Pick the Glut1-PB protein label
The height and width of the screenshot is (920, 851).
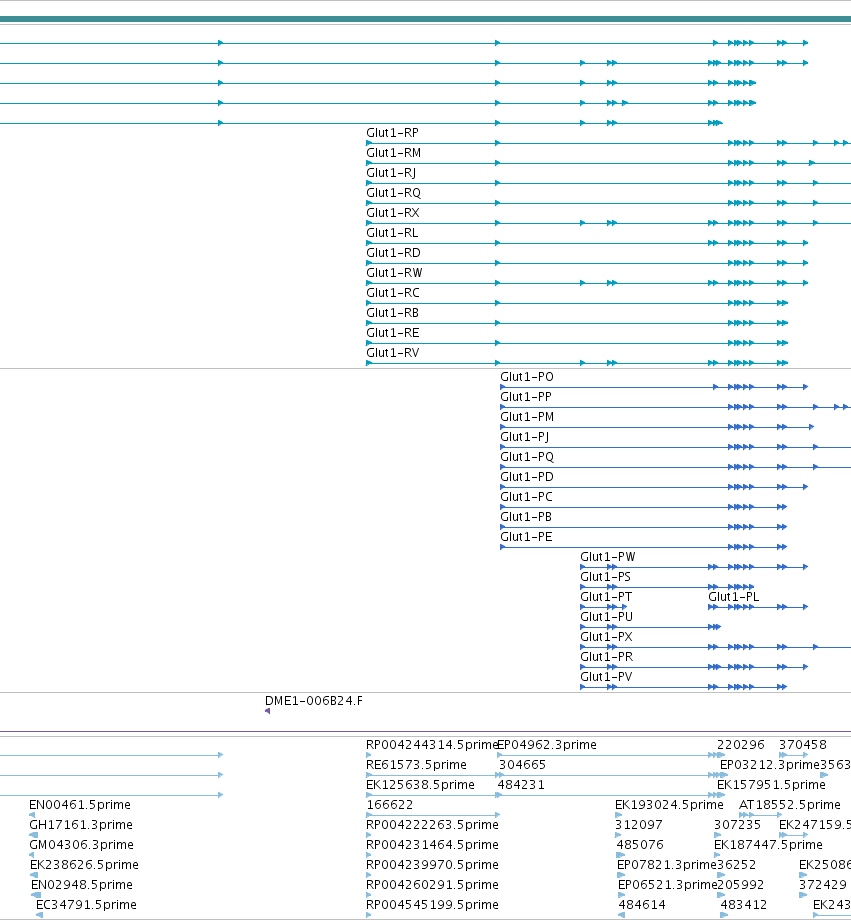point(525,516)
